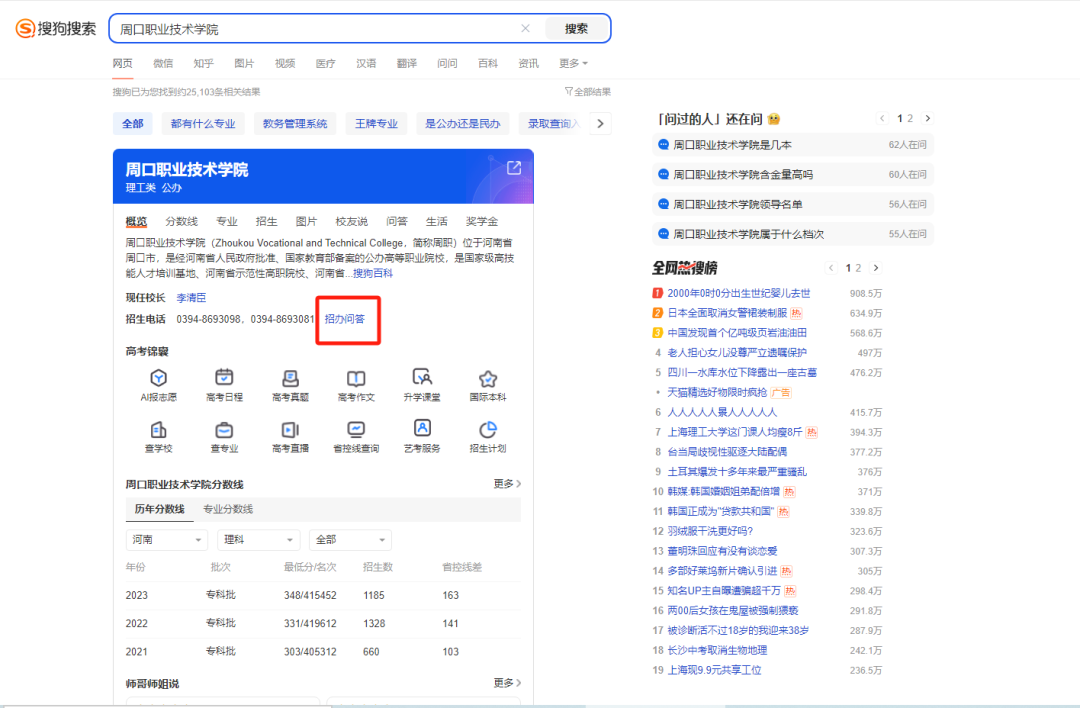This screenshot has height=708, width=1080.
Task: Click the 2023 score row value 348/415452
Action: (x=310, y=595)
